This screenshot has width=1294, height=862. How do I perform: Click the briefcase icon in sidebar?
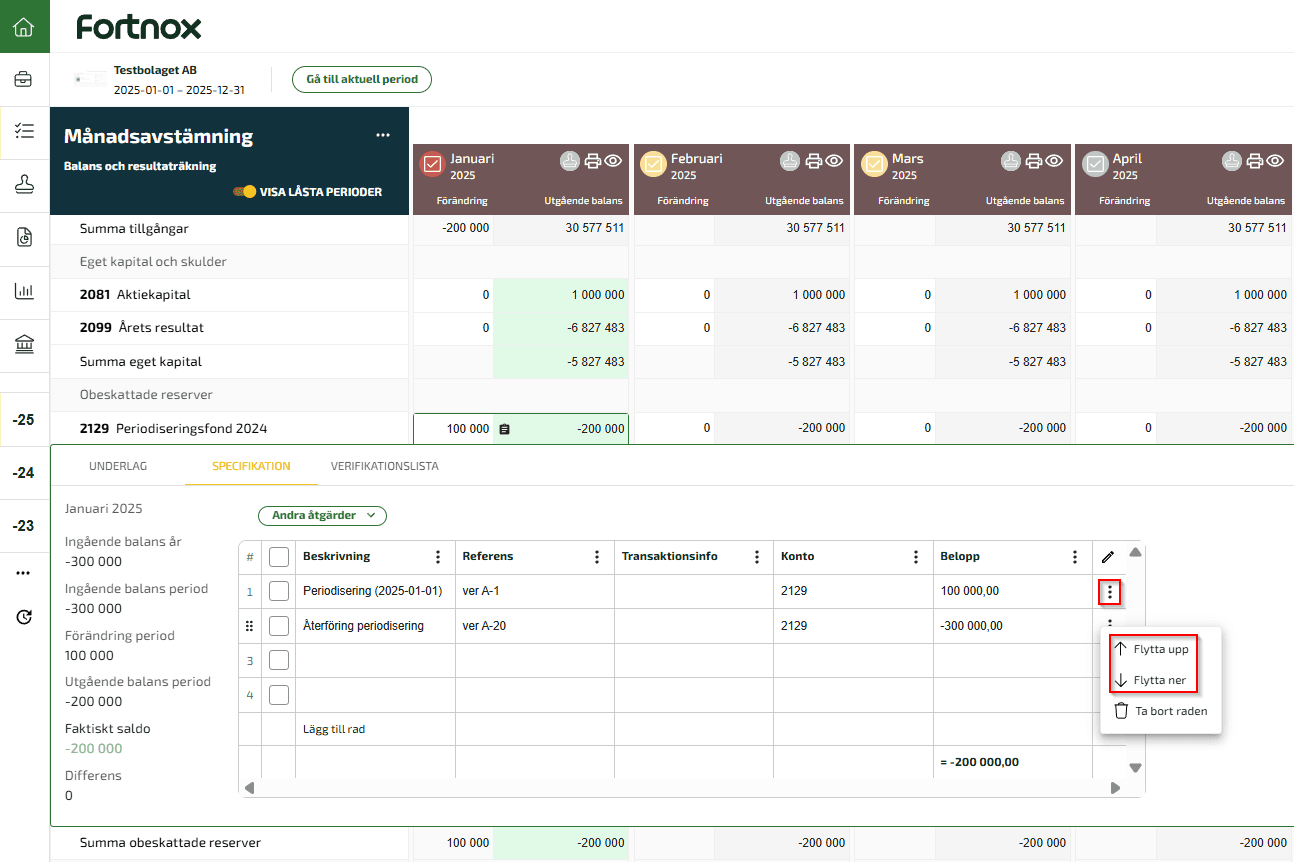24,79
